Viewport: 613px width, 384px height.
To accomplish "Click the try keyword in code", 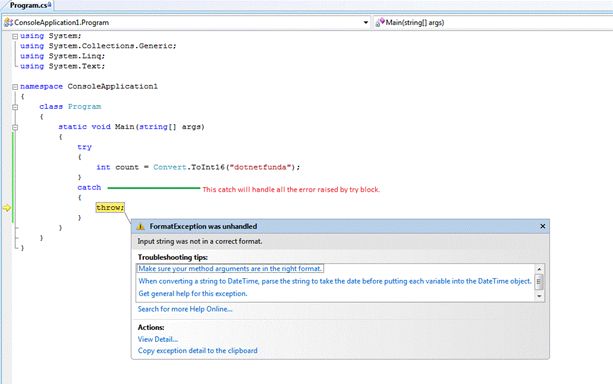I will (84, 147).
